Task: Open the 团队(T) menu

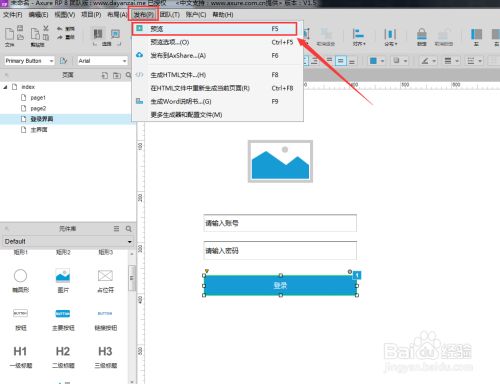Action: pyautogui.click(x=170, y=15)
